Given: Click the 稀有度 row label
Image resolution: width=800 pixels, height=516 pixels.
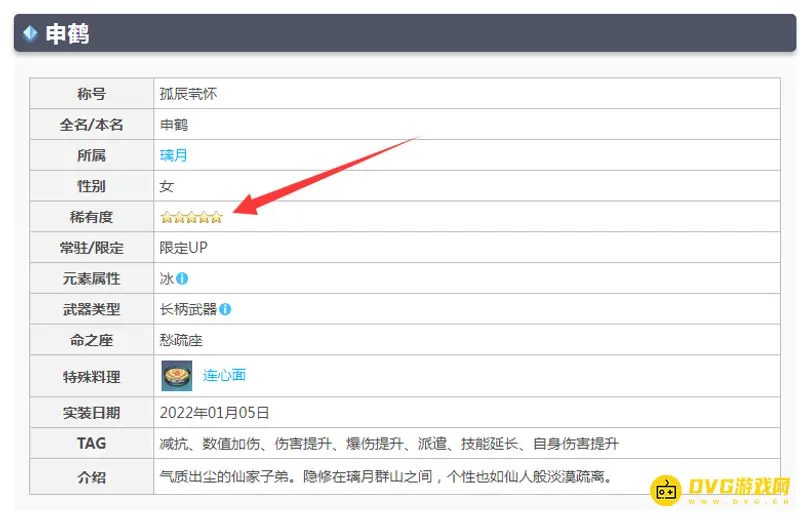Looking at the screenshot, I should (x=91, y=217).
